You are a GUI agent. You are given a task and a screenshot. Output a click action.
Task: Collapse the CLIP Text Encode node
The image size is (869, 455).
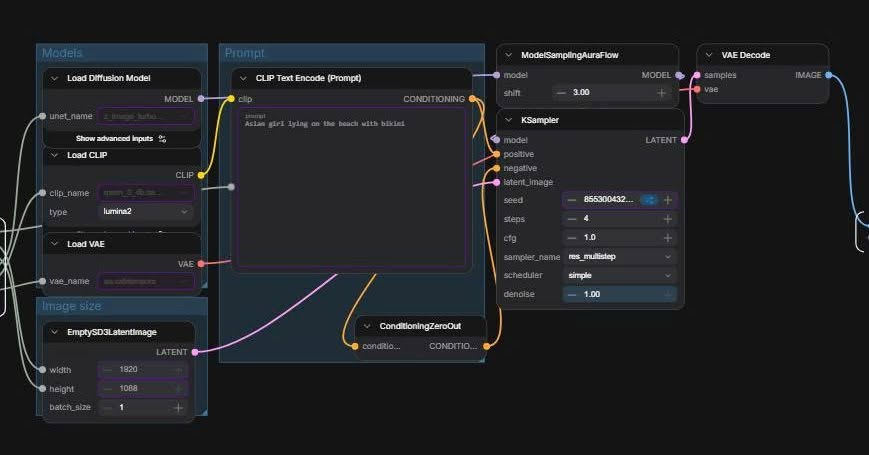click(x=243, y=78)
